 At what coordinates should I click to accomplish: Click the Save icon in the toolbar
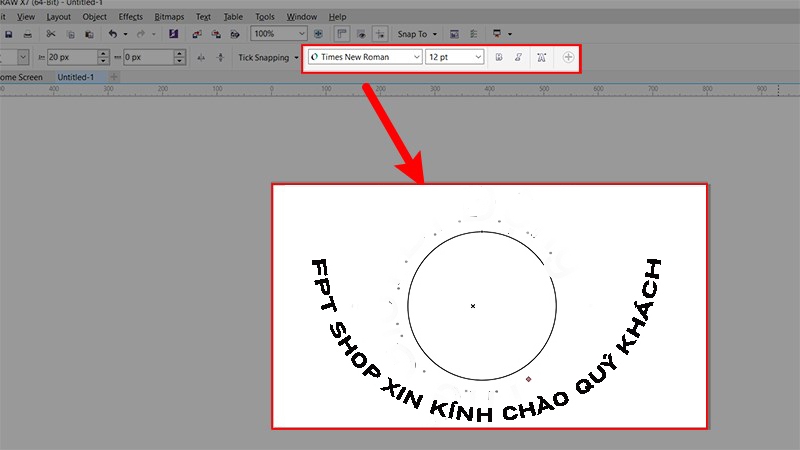9,34
